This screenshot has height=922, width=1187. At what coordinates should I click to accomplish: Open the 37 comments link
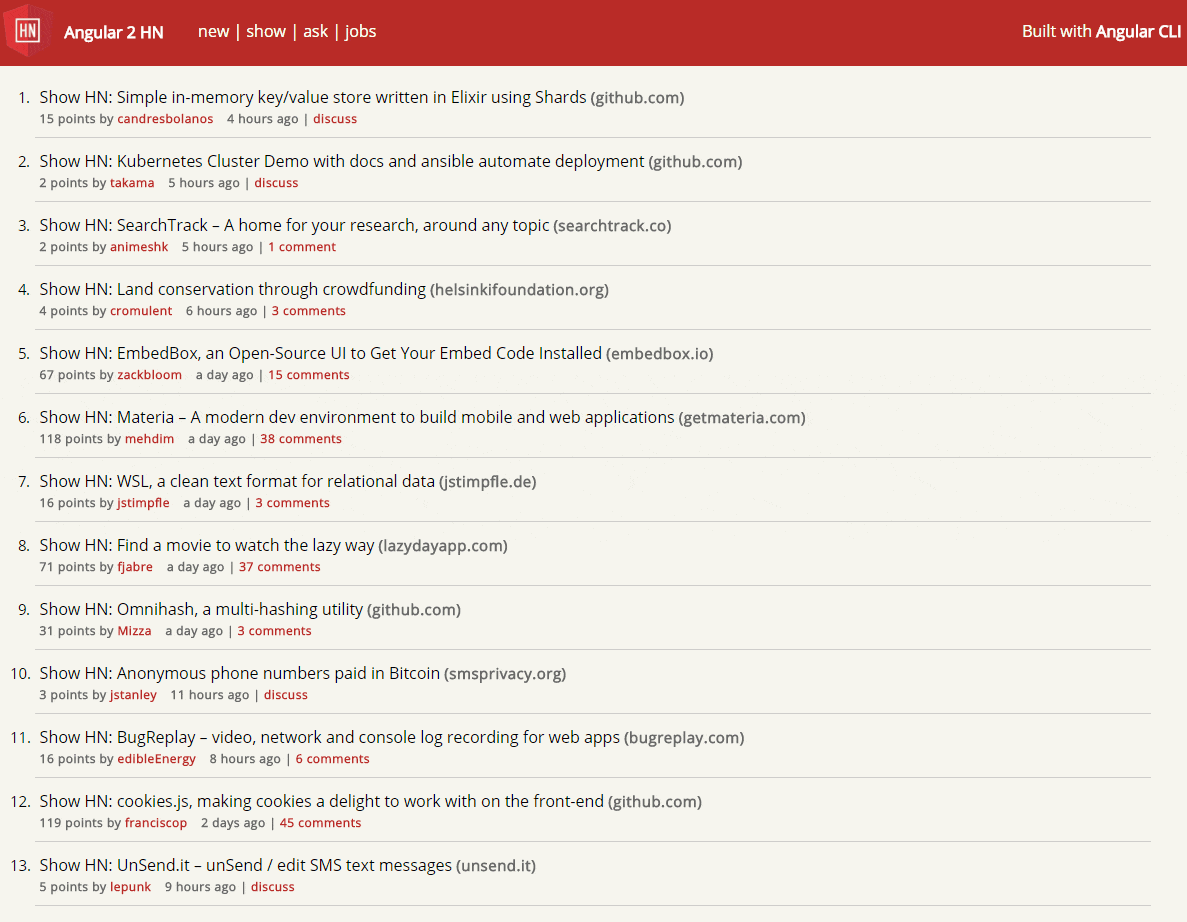click(x=279, y=566)
